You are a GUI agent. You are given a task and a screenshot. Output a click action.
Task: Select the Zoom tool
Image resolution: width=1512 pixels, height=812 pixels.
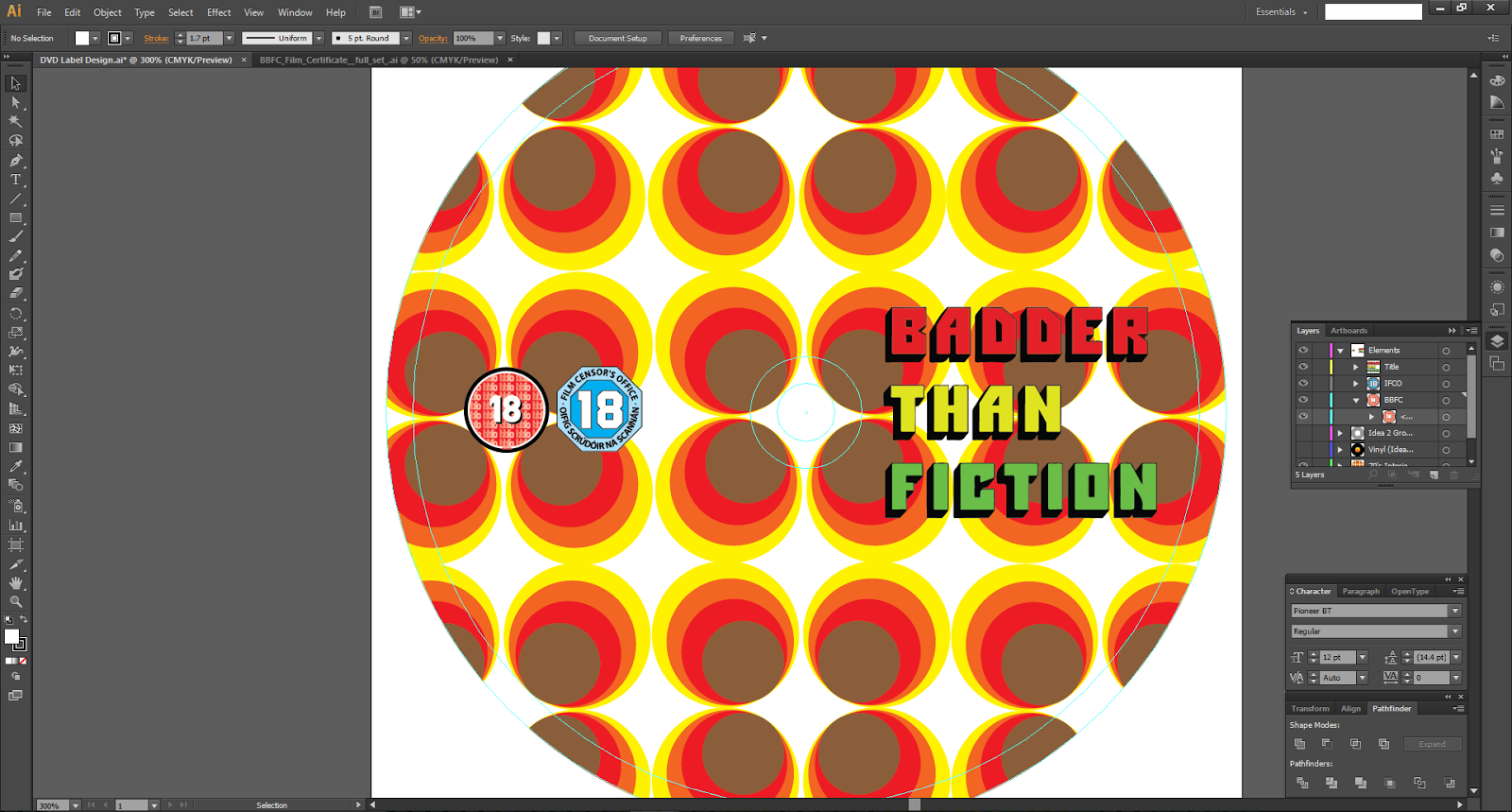(x=16, y=602)
